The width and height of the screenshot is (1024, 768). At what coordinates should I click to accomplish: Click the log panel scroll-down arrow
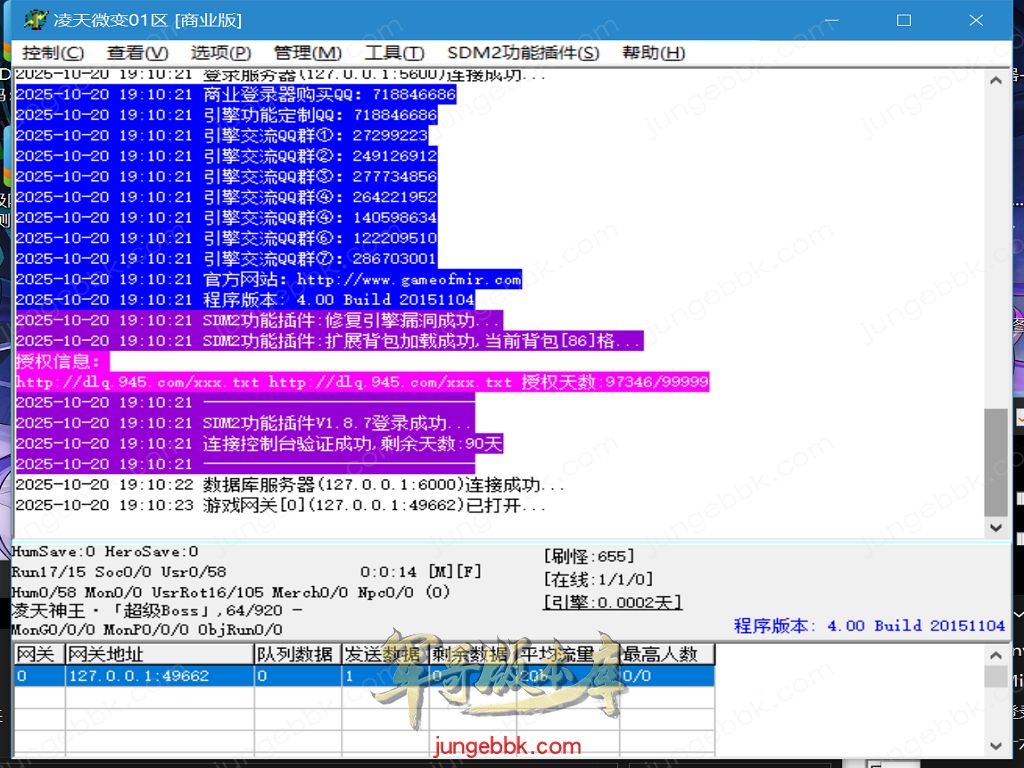point(996,527)
